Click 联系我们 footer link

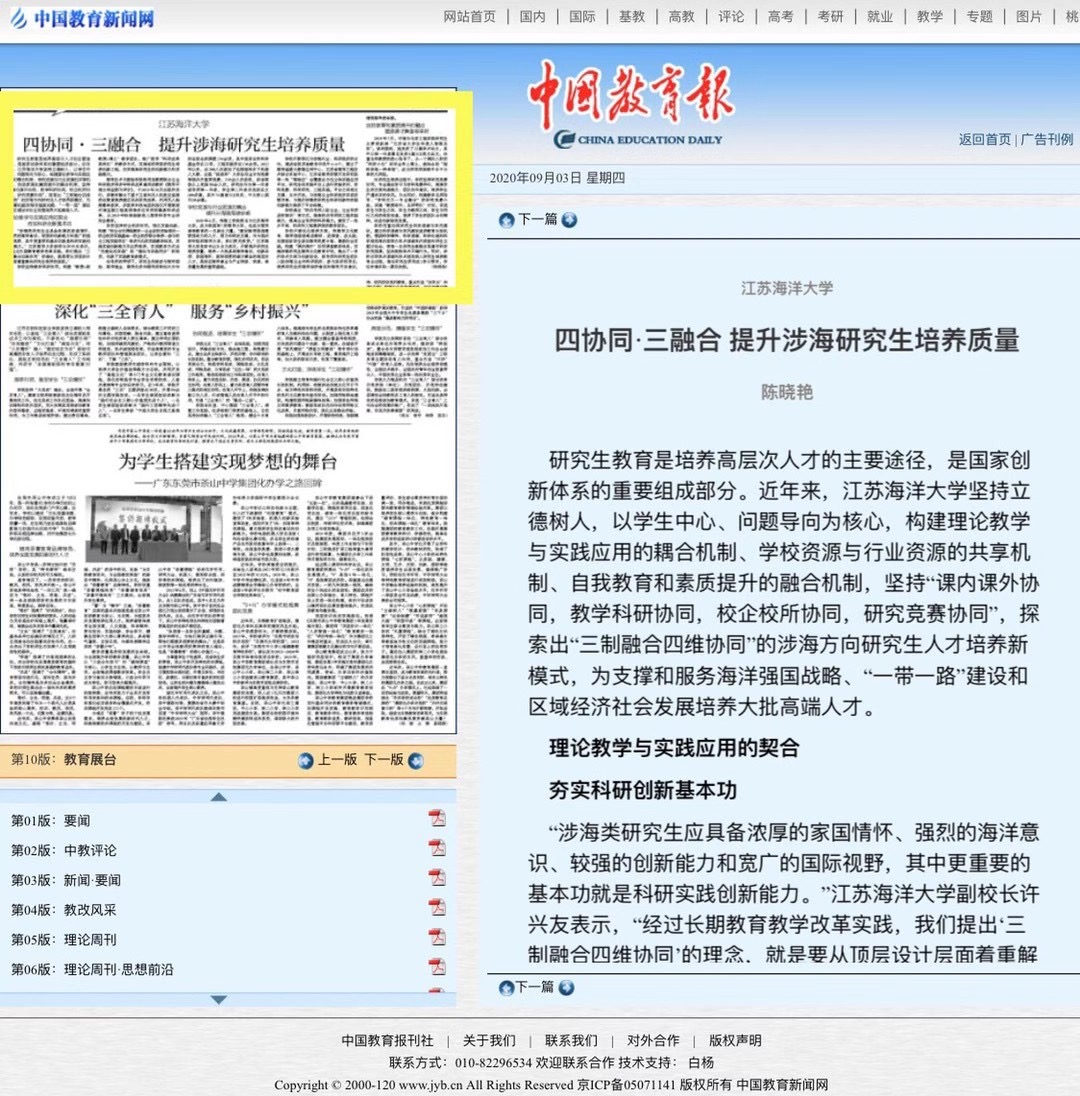(571, 1040)
